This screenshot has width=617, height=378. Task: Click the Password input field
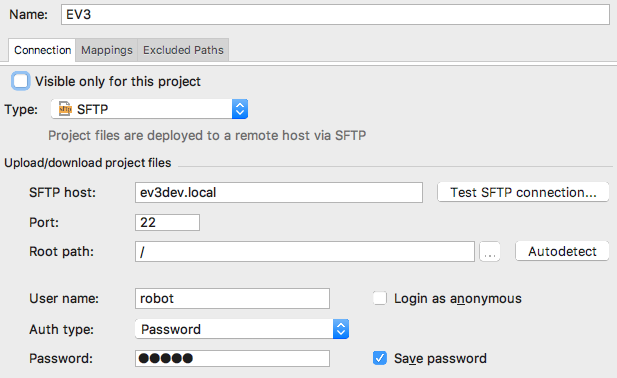click(233, 358)
